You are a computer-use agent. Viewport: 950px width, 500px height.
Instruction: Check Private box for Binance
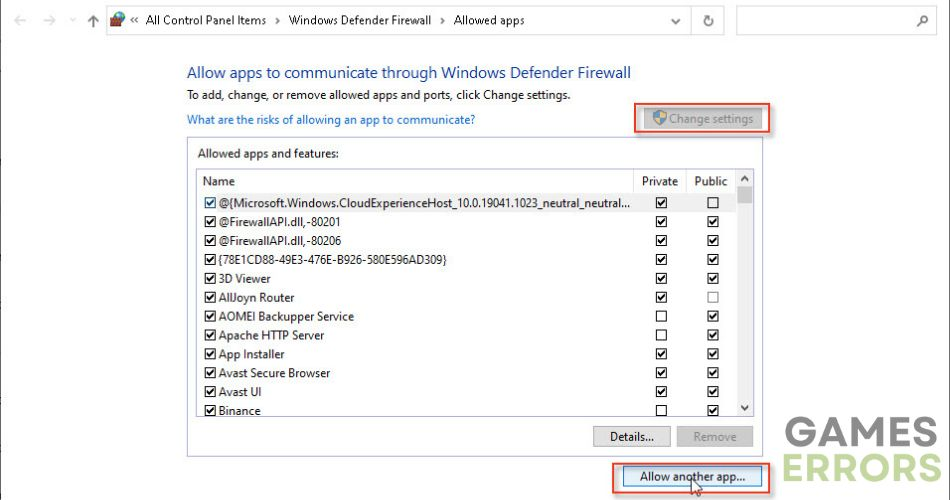[x=661, y=411]
